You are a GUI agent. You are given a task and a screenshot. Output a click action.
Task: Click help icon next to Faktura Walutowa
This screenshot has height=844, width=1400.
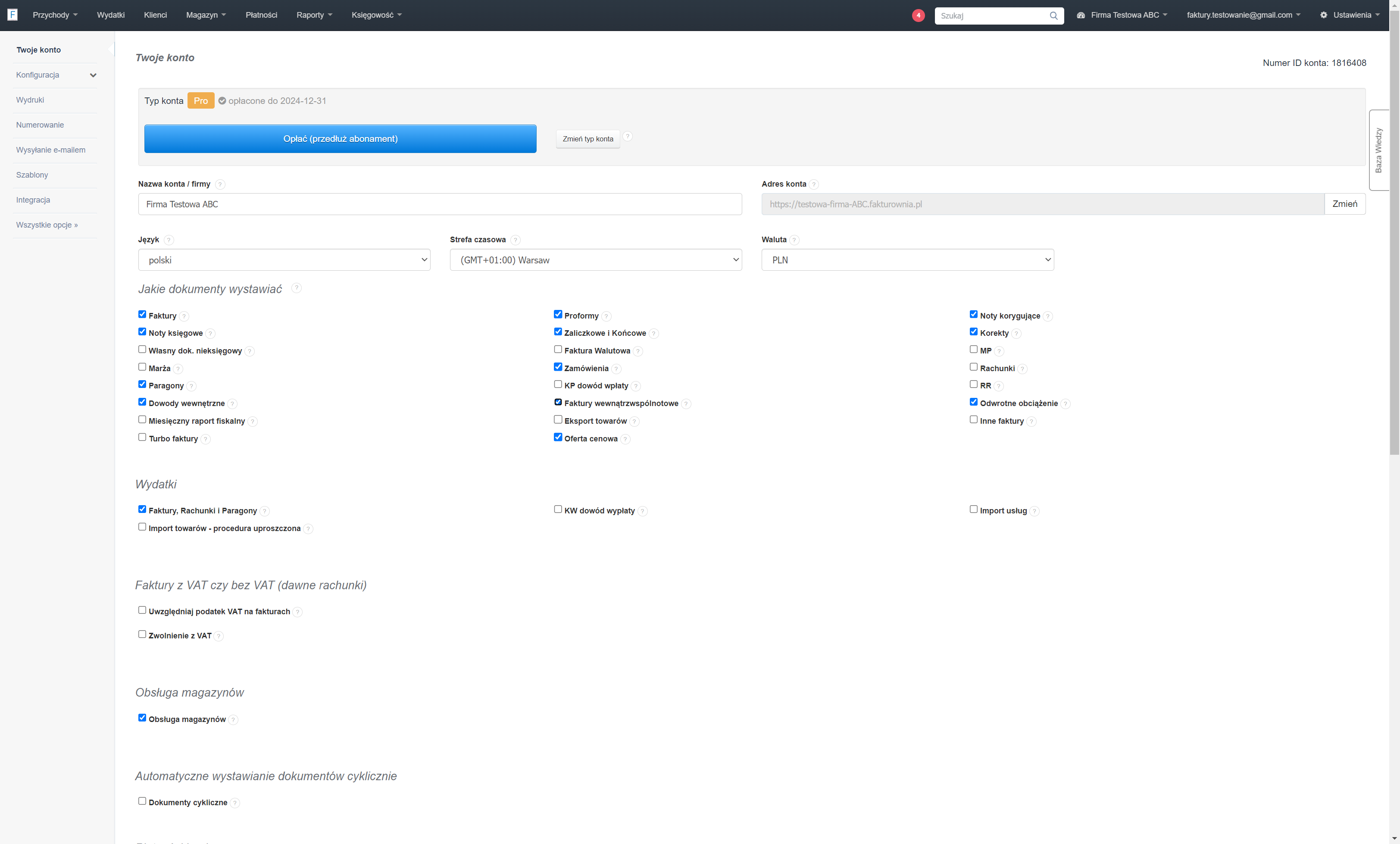point(637,351)
